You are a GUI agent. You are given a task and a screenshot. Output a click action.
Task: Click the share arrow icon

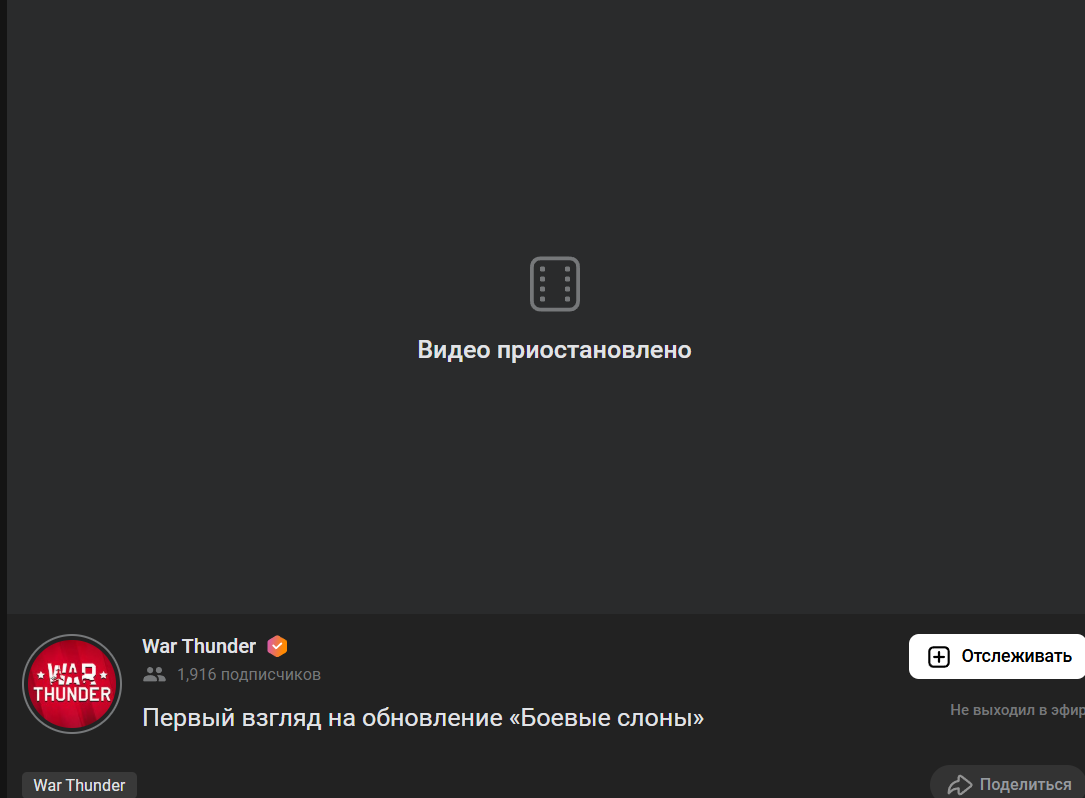click(x=960, y=784)
